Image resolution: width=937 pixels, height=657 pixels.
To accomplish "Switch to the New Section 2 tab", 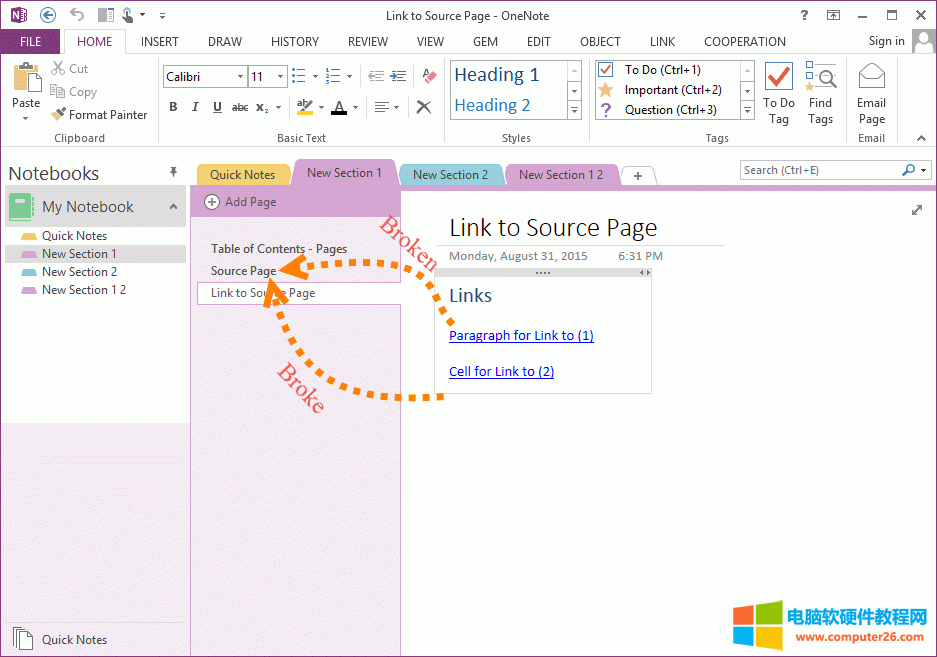I will point(450,175).
